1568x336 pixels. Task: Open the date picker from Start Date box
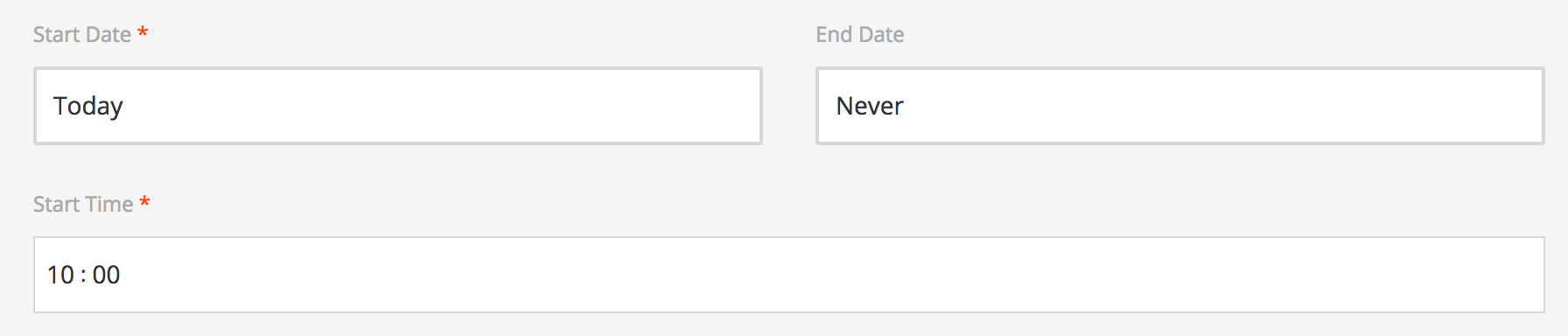(398, 106)
